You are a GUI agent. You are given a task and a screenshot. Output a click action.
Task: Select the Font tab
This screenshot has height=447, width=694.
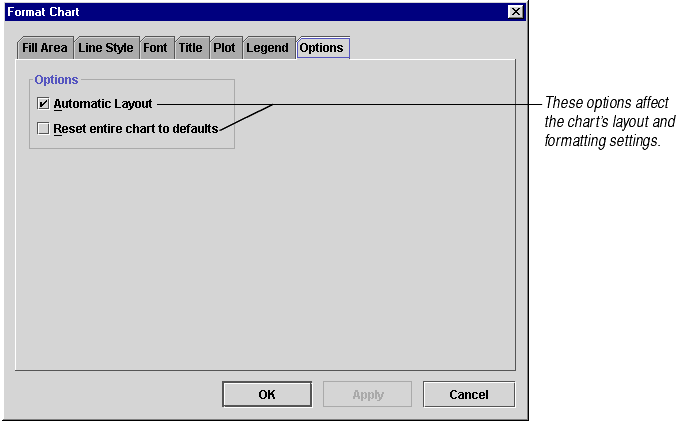[x=155, y=48]
